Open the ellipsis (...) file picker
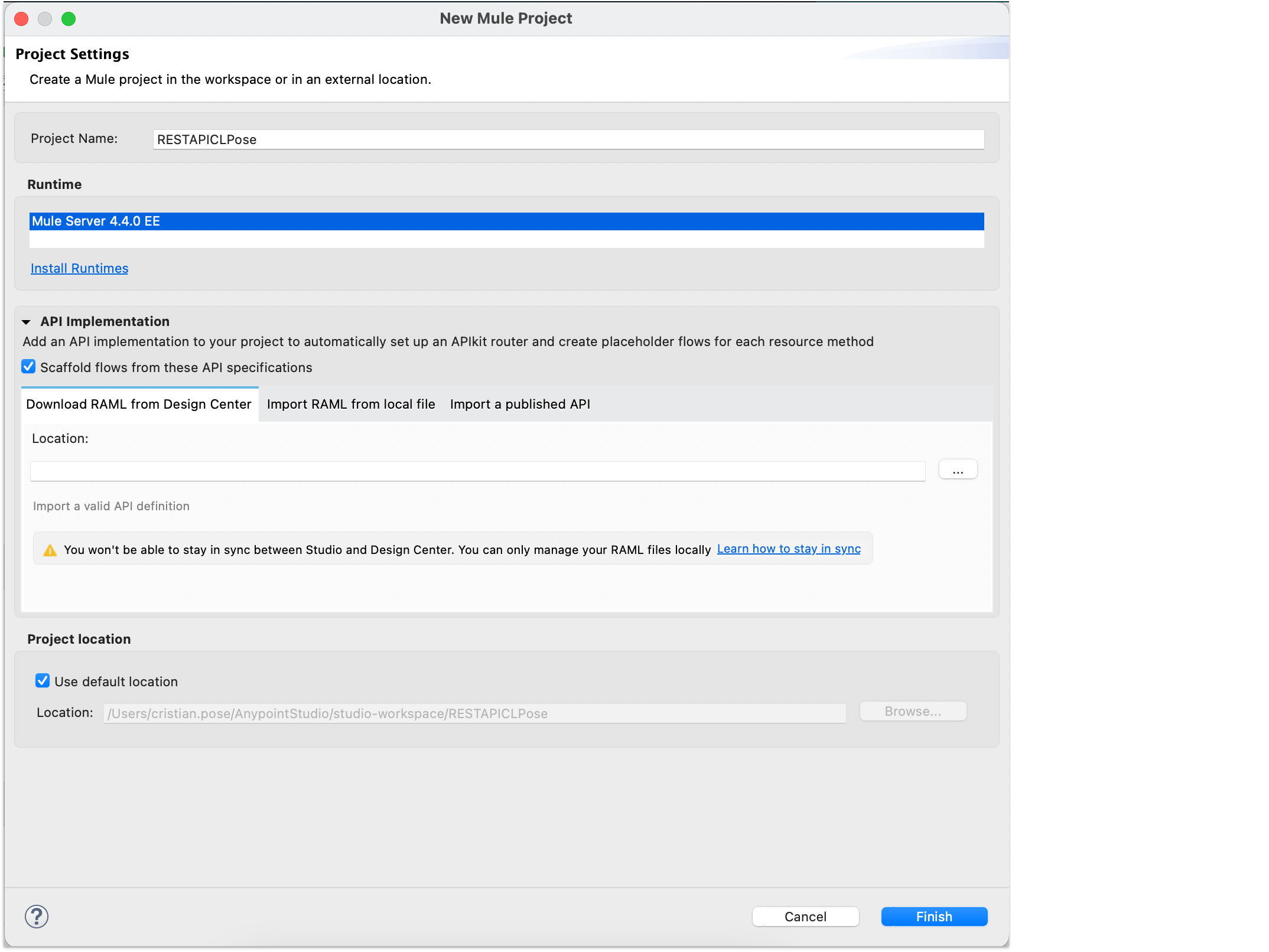Viewport: 1269px width, 952px height. pyautogui.click(x=958, y=470)
